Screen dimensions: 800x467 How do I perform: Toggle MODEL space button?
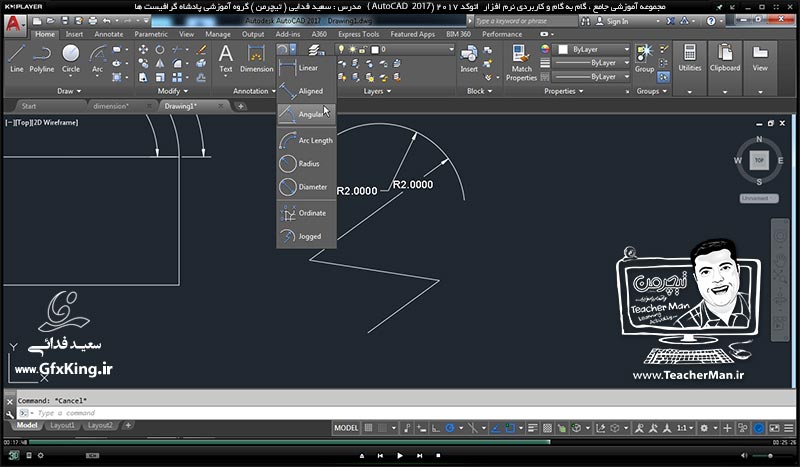[x=346, y=428]
